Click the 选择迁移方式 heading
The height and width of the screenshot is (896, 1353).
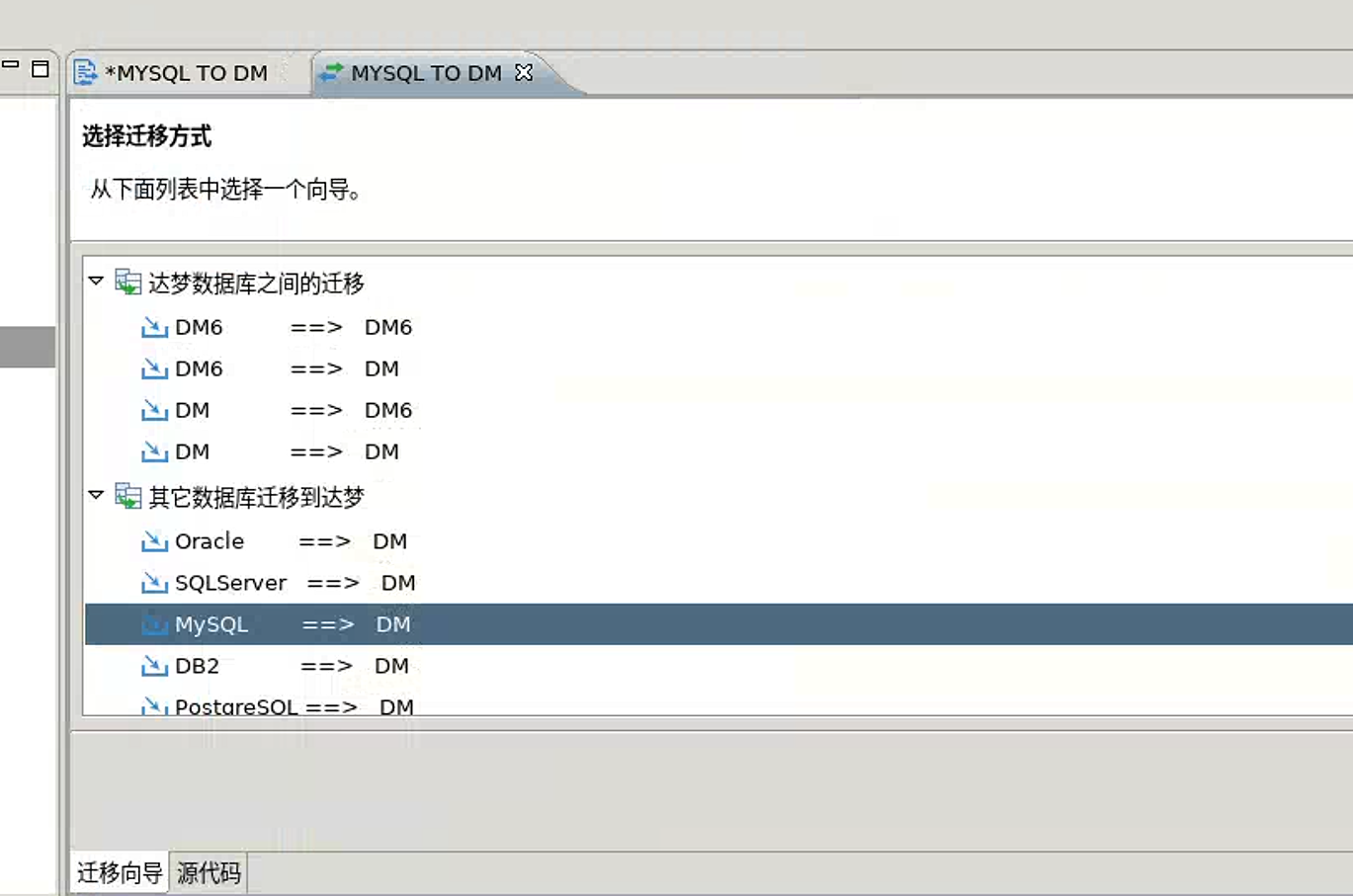(x=146, y=136)
